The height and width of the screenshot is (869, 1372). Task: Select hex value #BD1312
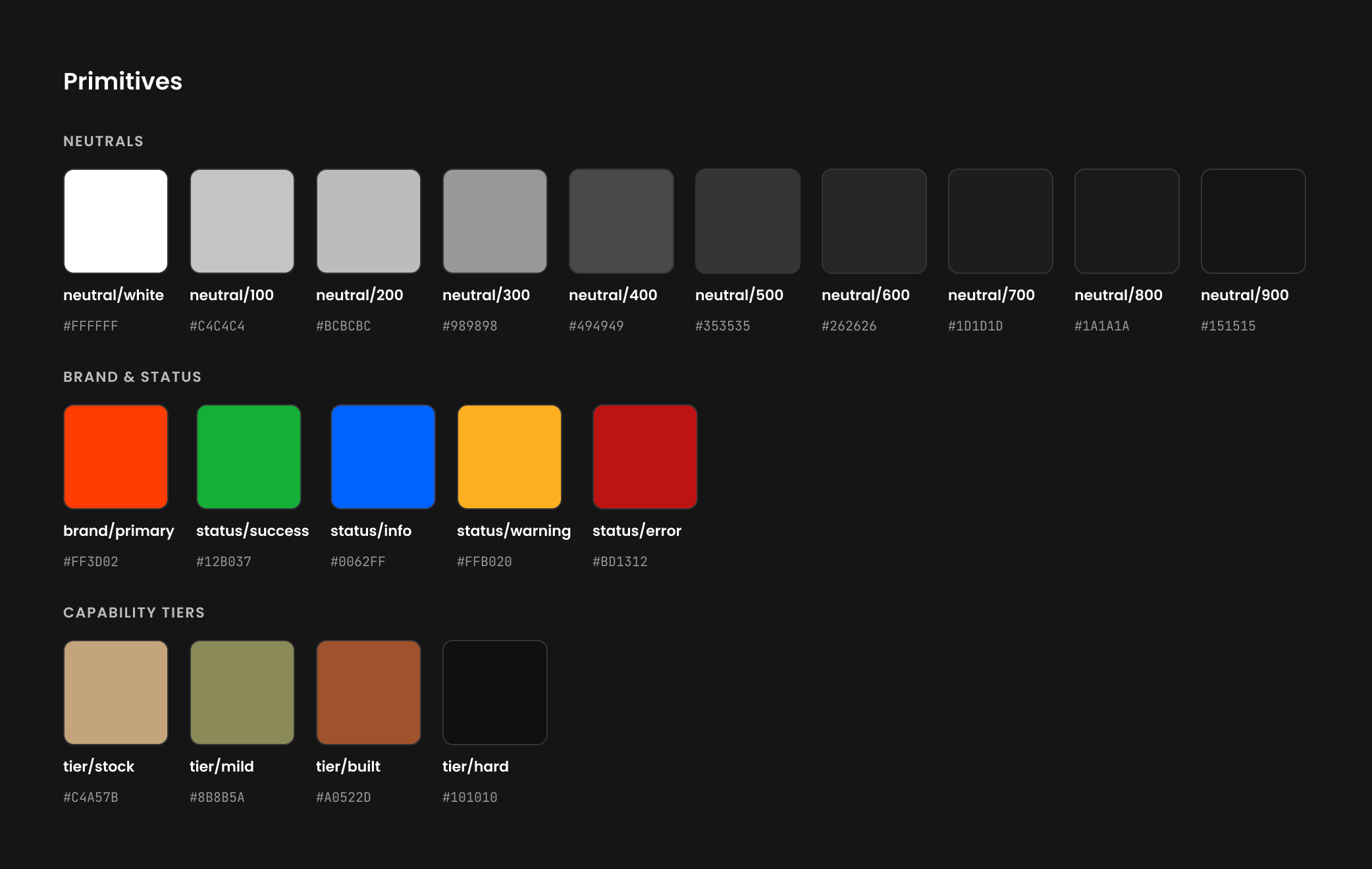click(620, 562)
